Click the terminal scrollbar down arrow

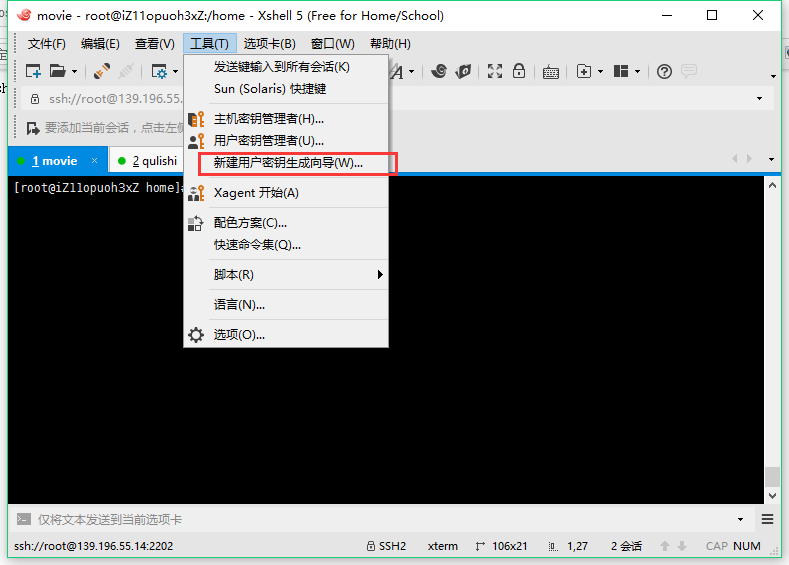point(772,496)
